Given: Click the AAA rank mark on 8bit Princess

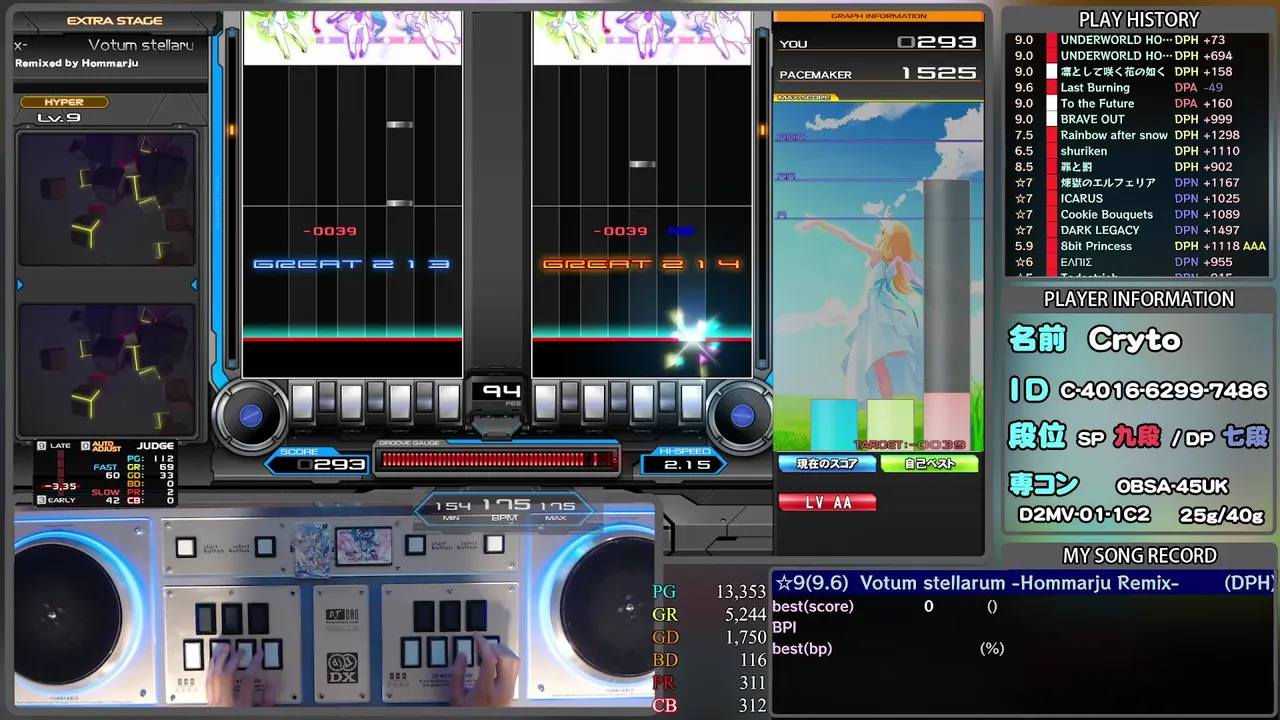Looking at the screenshot, I should (x=1255, y=246).
